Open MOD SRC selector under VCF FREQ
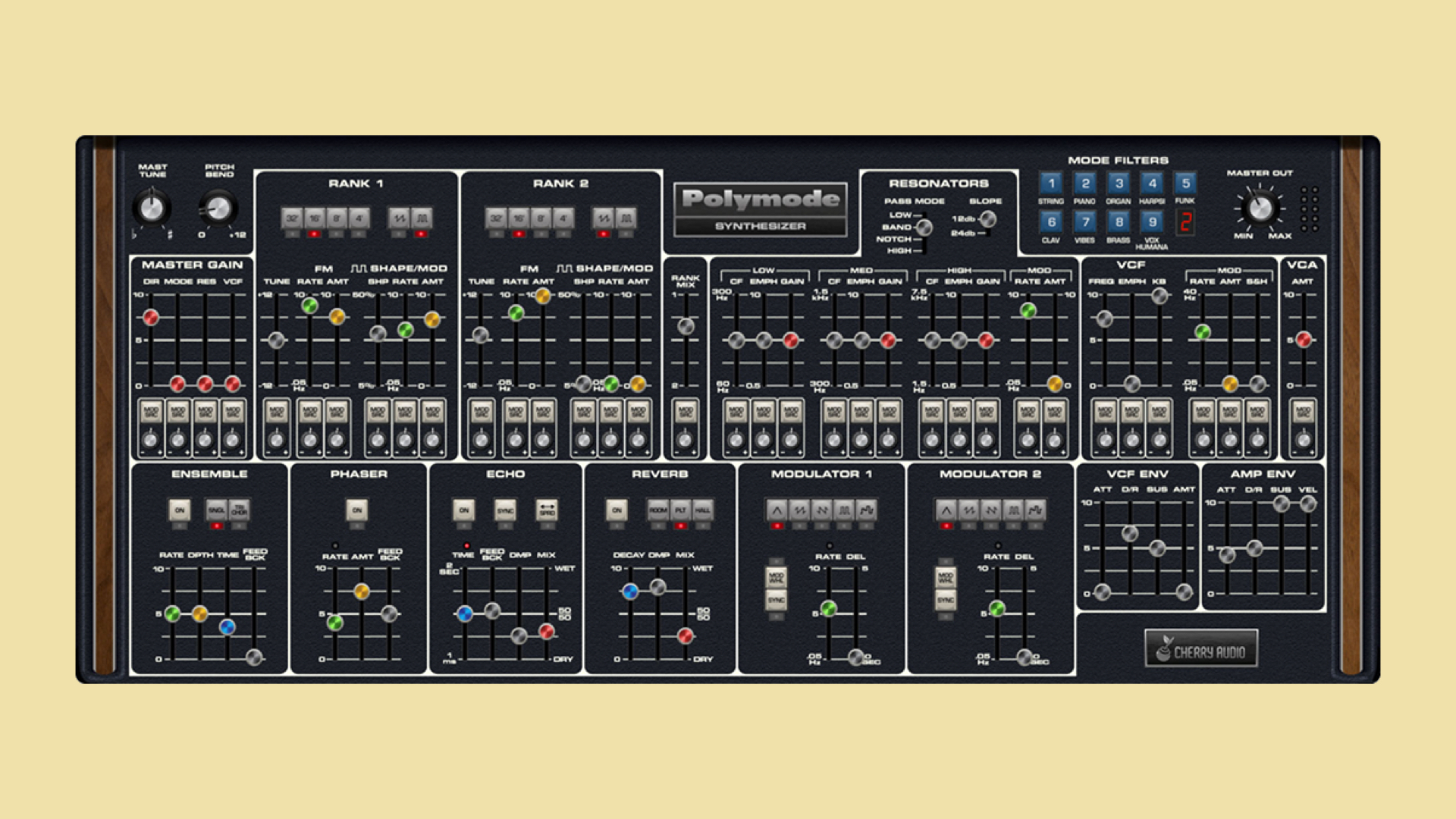Image resolution: width=1456 pixels, height=819 pixels. (x=1105, y=412)
